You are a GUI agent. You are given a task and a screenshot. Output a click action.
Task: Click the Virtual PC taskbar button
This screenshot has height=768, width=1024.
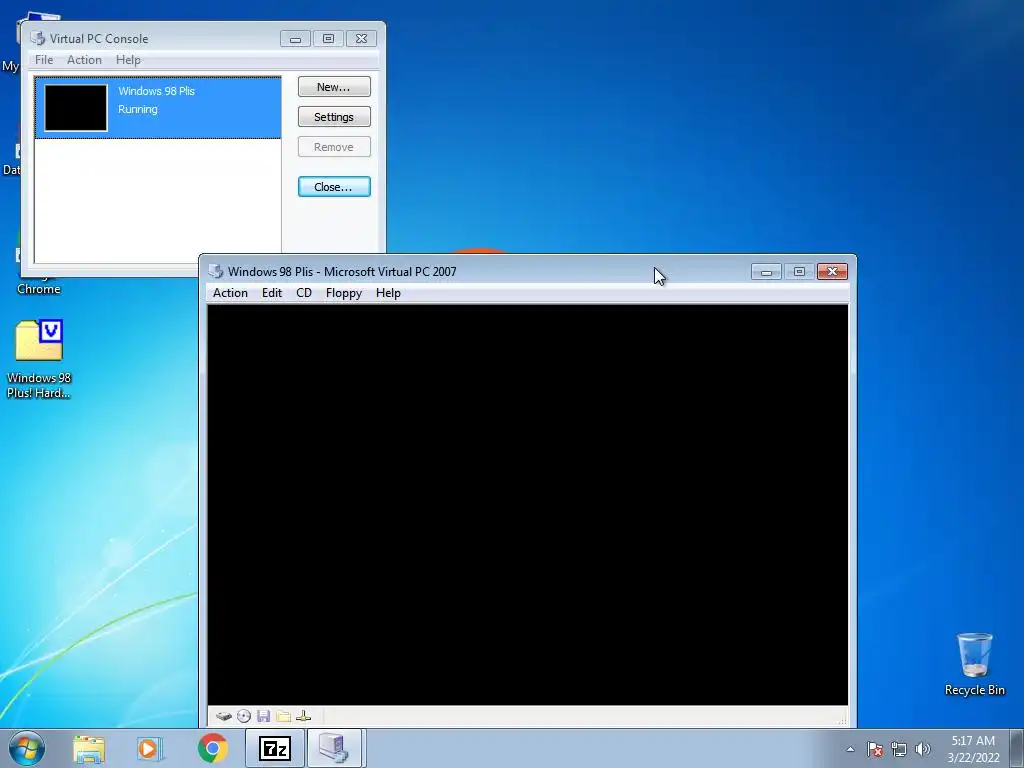coord(335,749)
